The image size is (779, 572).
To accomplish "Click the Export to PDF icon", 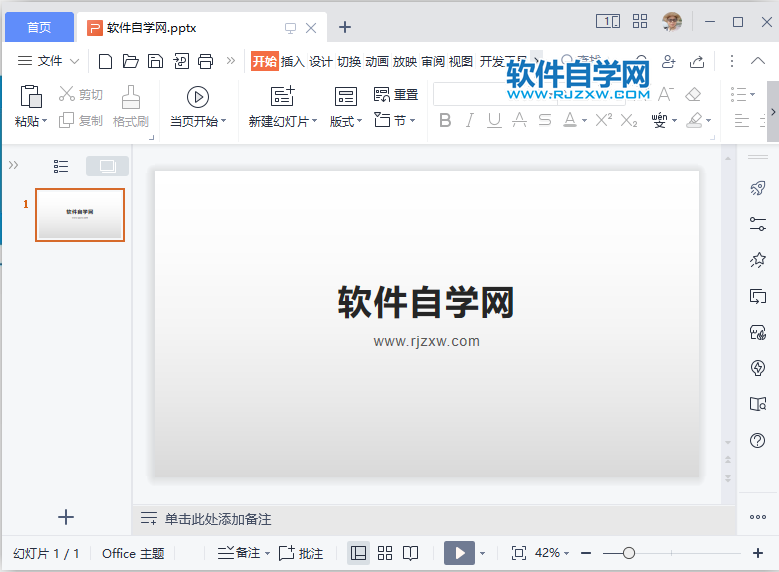I will pos(181,61).
